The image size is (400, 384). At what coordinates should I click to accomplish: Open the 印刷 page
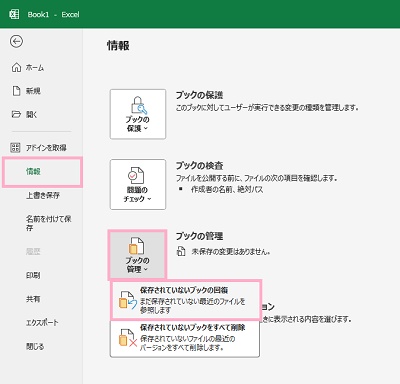coord(33,275)
